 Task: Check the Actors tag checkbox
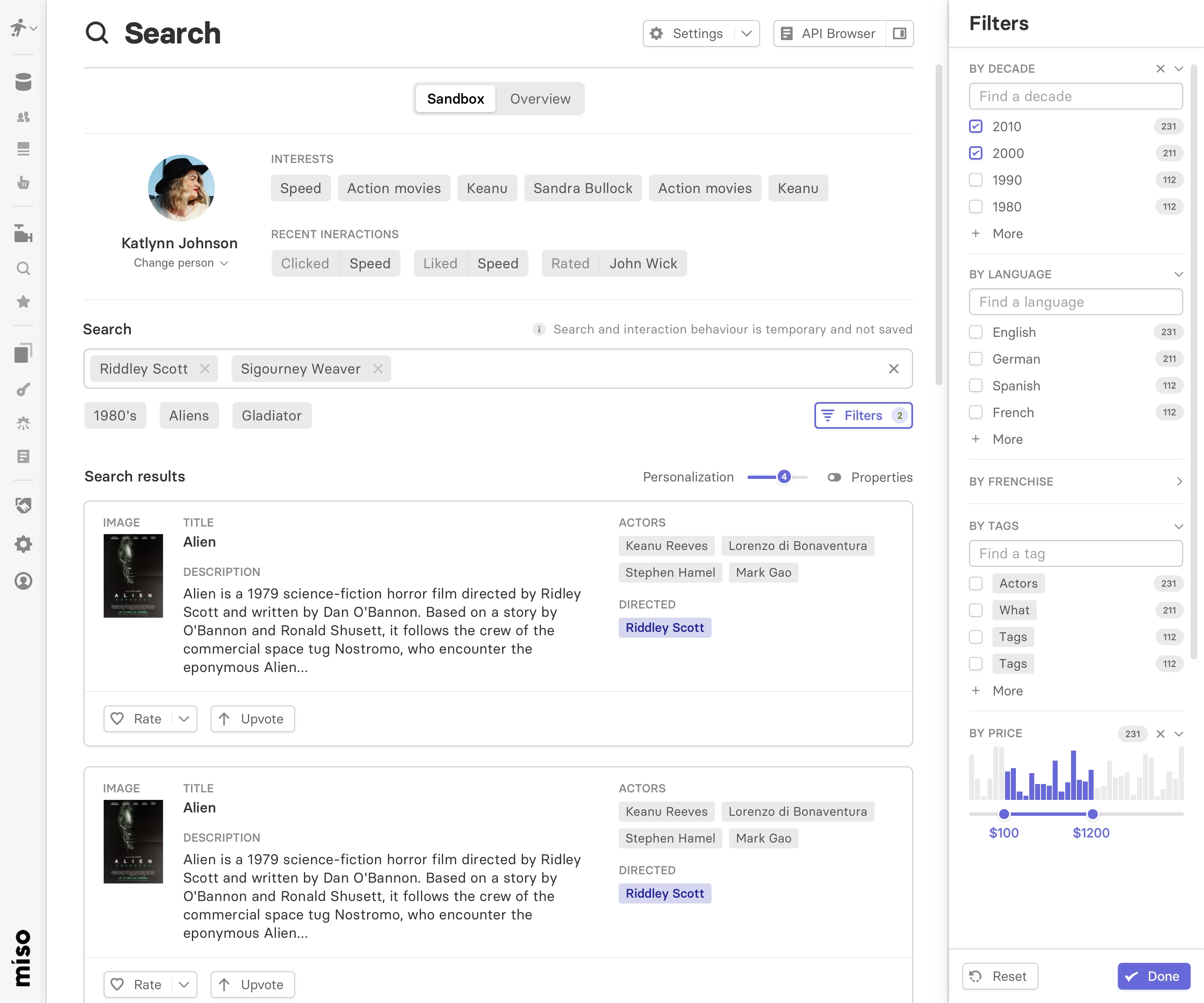click(x=976, y=583)
